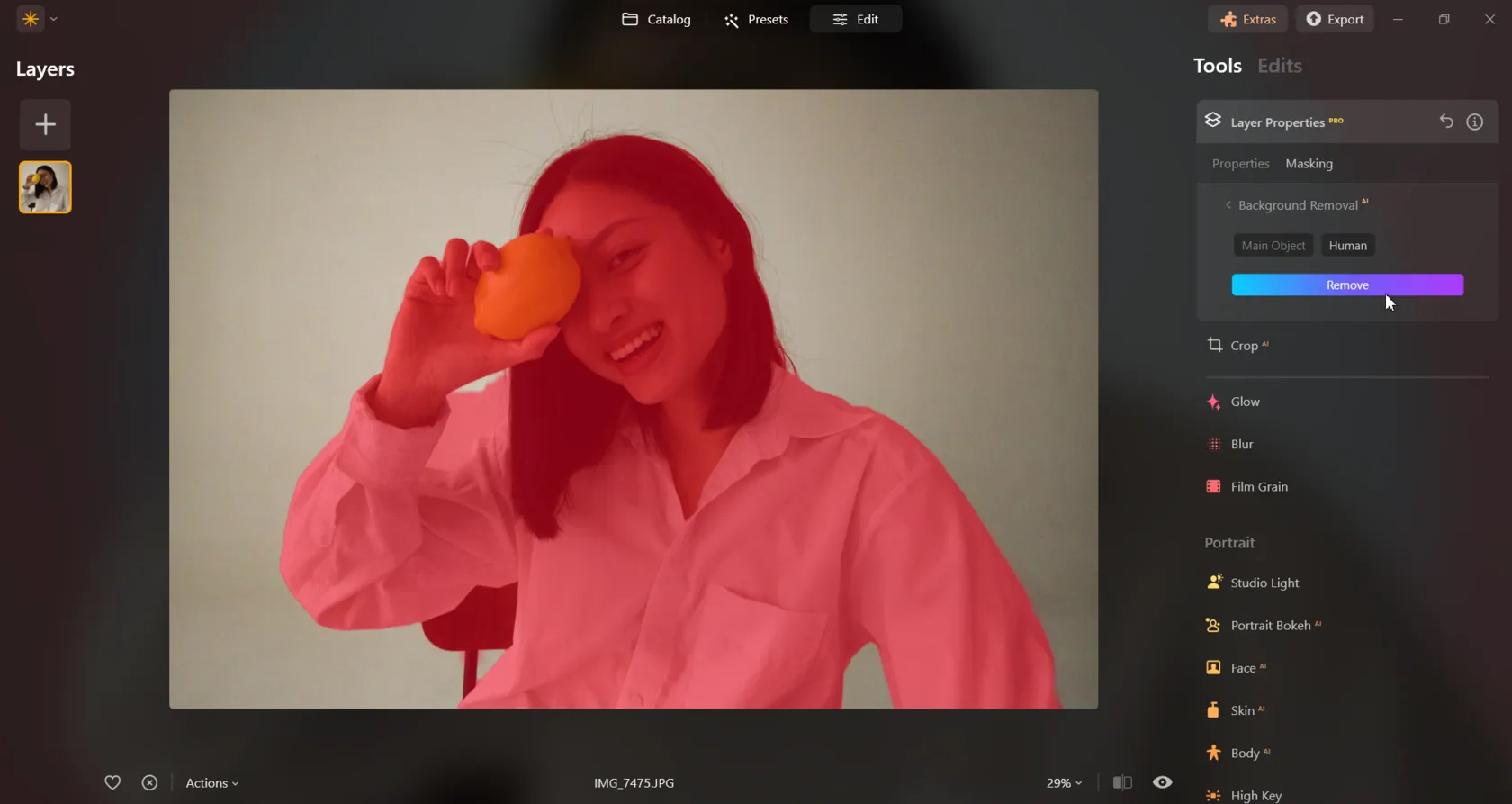Open the Film Grain tool
Screen dimensions: 1512x804
point(1258,487)
